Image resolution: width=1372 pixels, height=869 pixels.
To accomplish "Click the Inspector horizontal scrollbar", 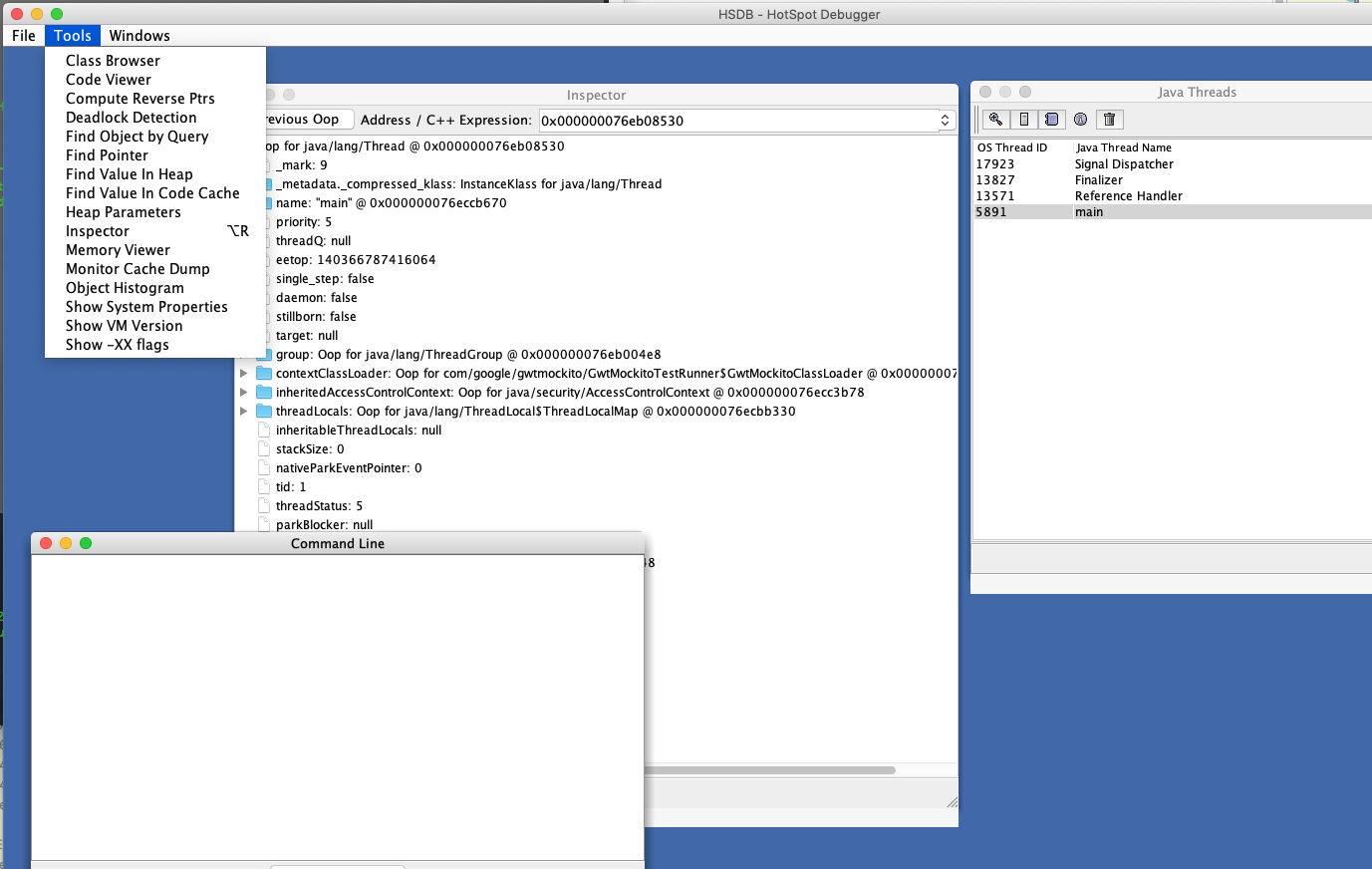I will coord(769,770).
